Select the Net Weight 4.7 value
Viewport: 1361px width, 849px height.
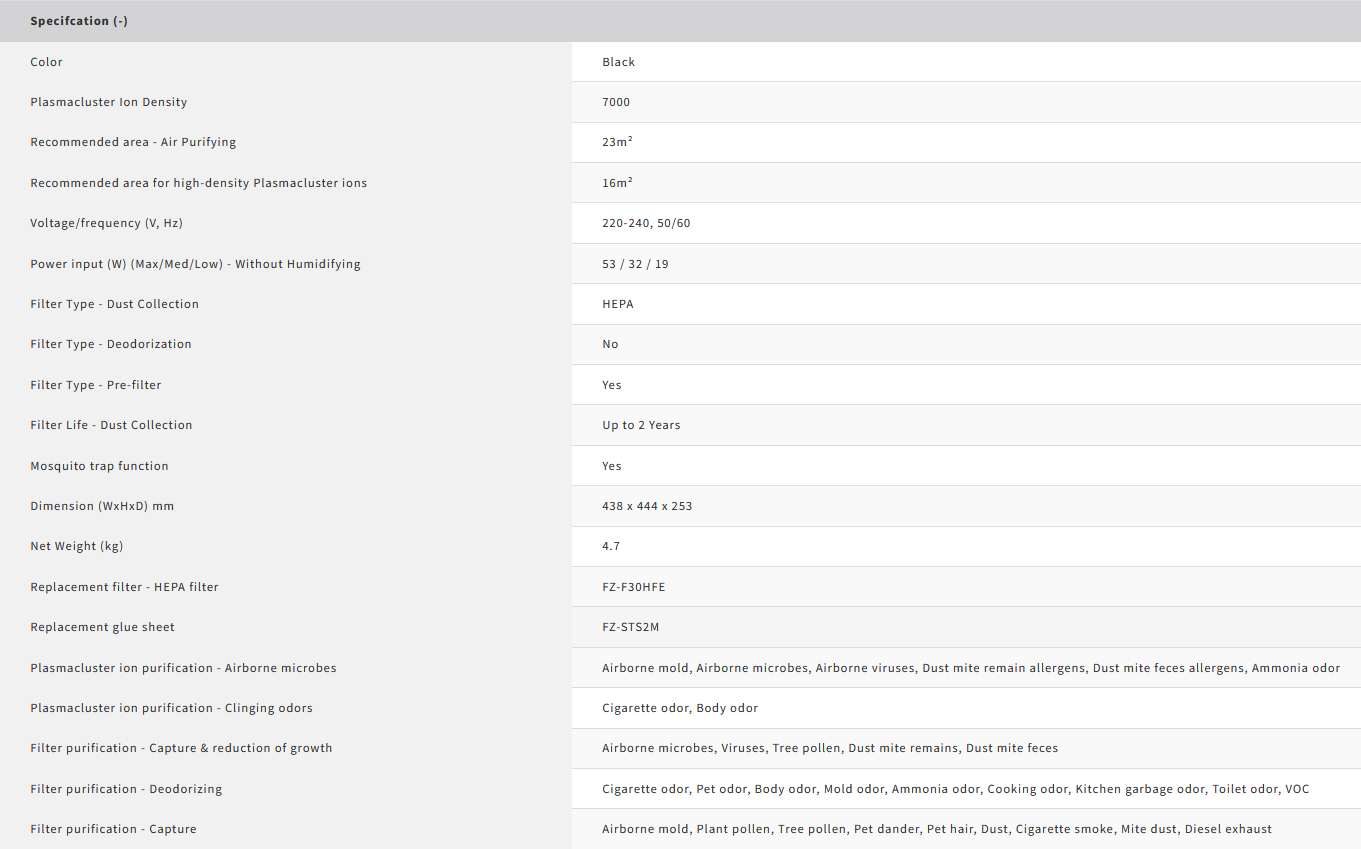pos(611,546)
